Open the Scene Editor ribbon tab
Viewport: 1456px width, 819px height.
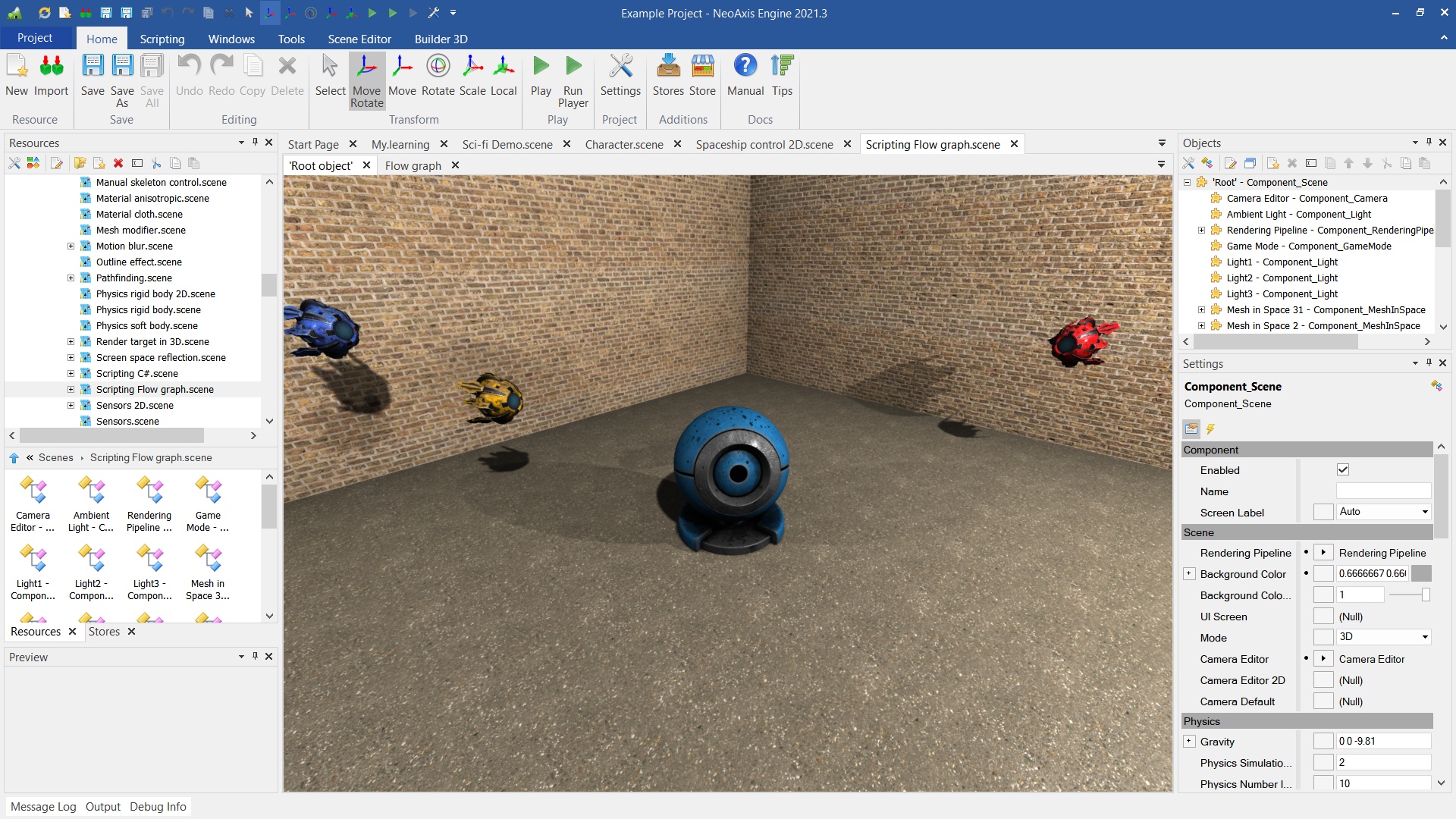tap(359, 39)
